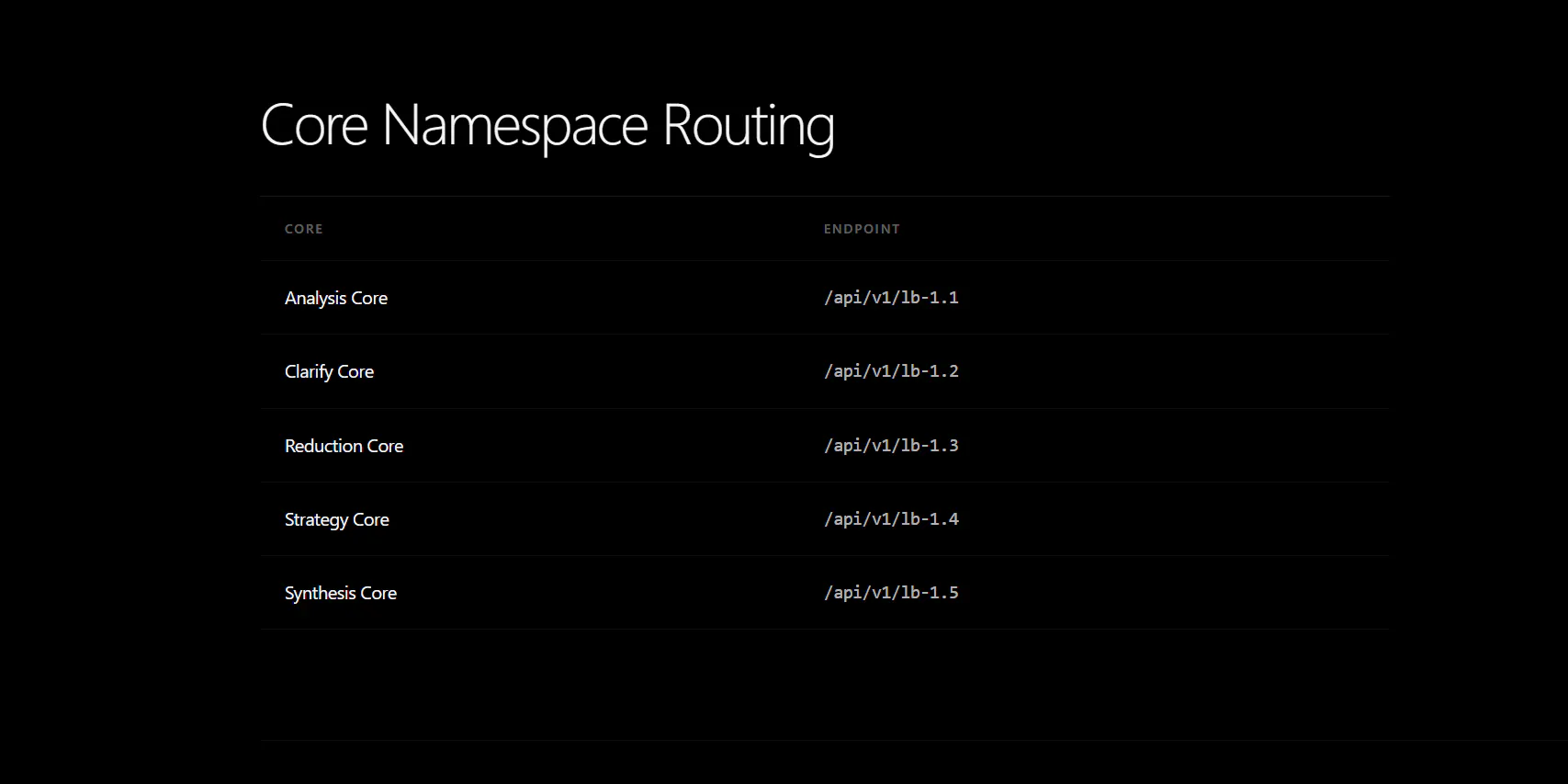Image resolution: width=1568 pixels, height=784 pixels.
Task: Click the CORE column header
Action: click(304, 229)
